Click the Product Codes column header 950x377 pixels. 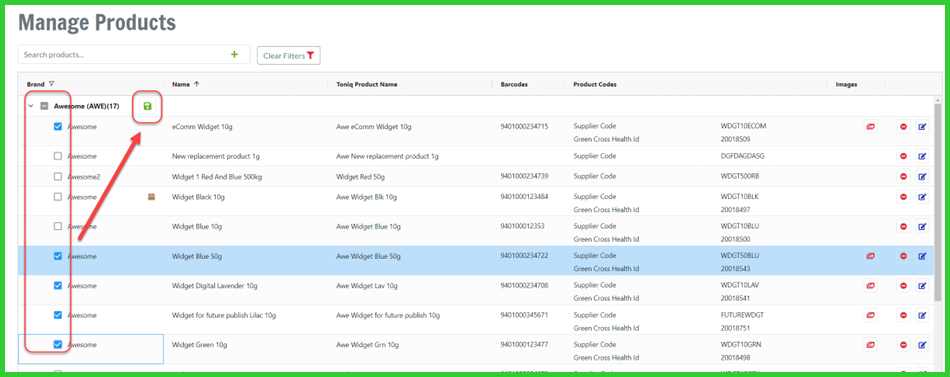594,84
